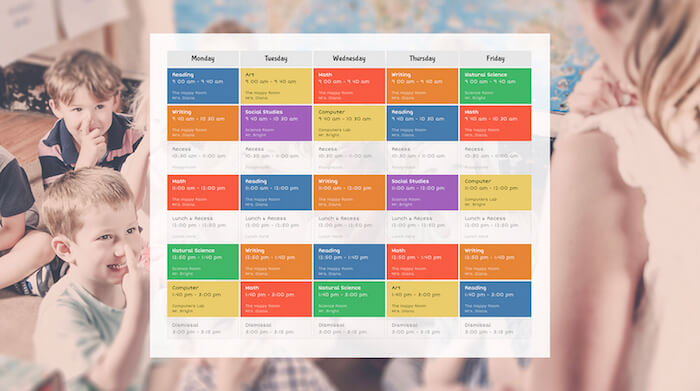
Task: Select the Friday column header
Action: (496, 58)
